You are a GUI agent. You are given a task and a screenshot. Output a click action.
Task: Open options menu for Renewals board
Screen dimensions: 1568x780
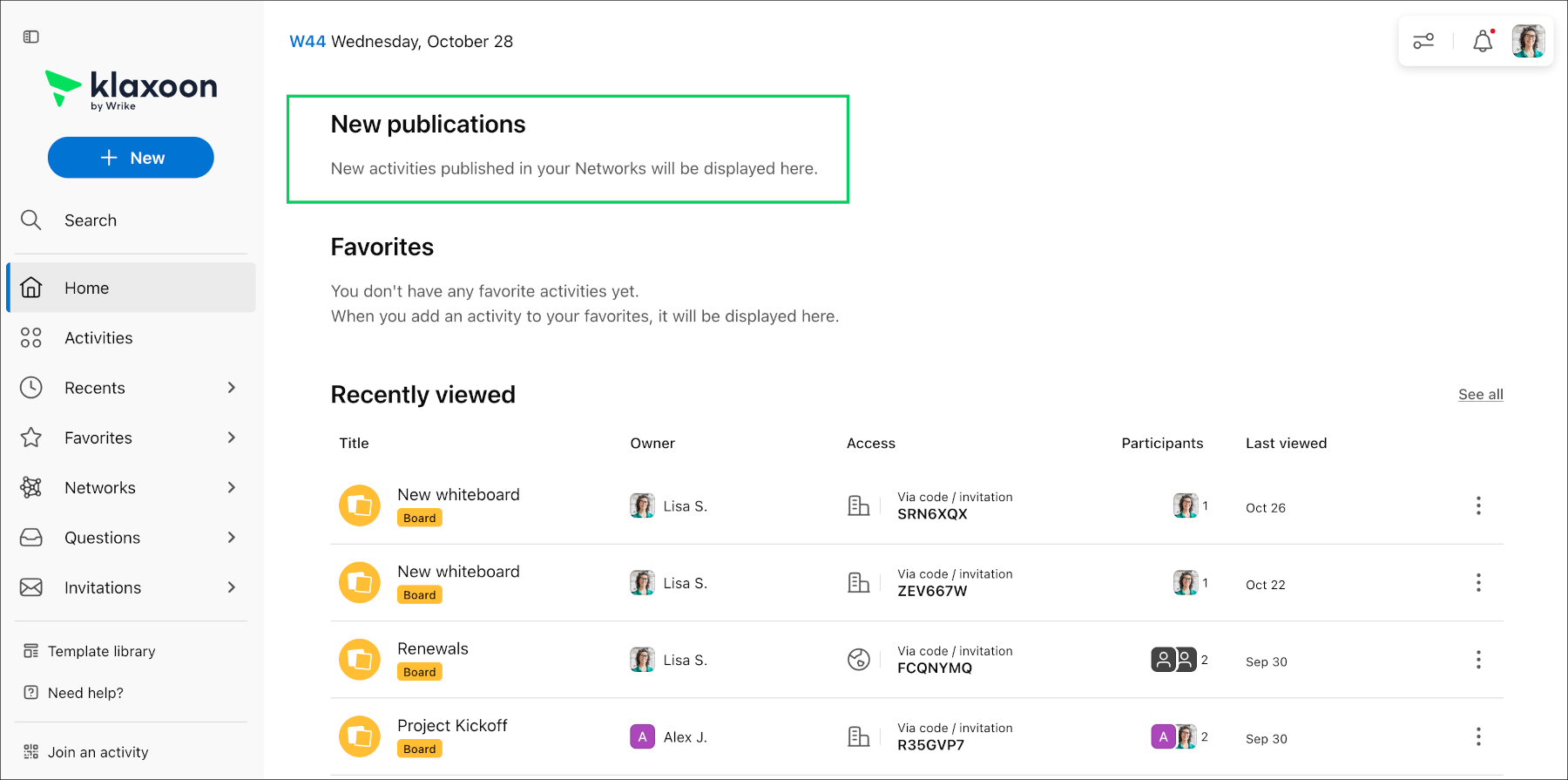tap(1478, 660)
